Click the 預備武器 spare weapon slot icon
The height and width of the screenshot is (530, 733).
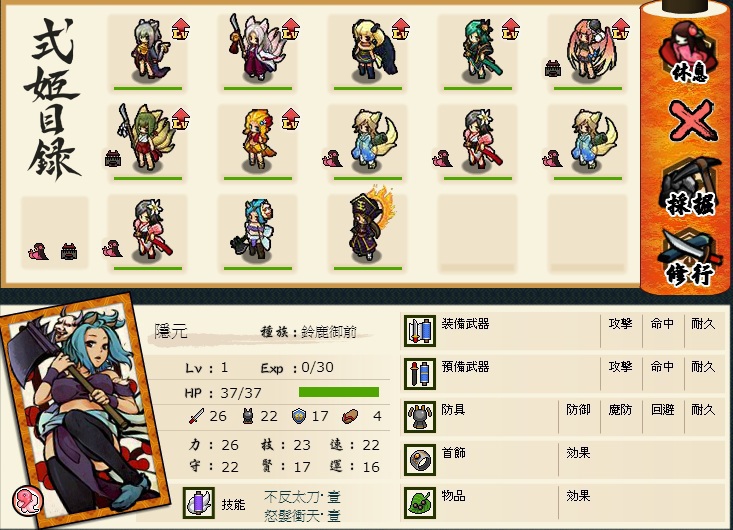(x=420, y=373)
